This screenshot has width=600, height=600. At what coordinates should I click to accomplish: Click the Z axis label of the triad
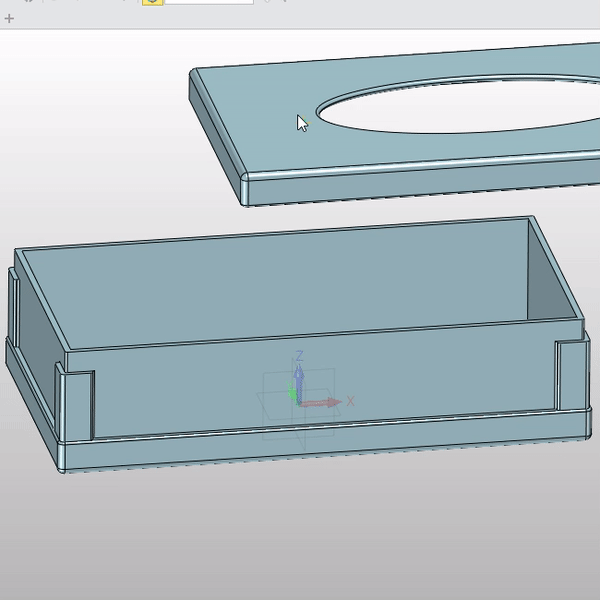coord(300,356)
